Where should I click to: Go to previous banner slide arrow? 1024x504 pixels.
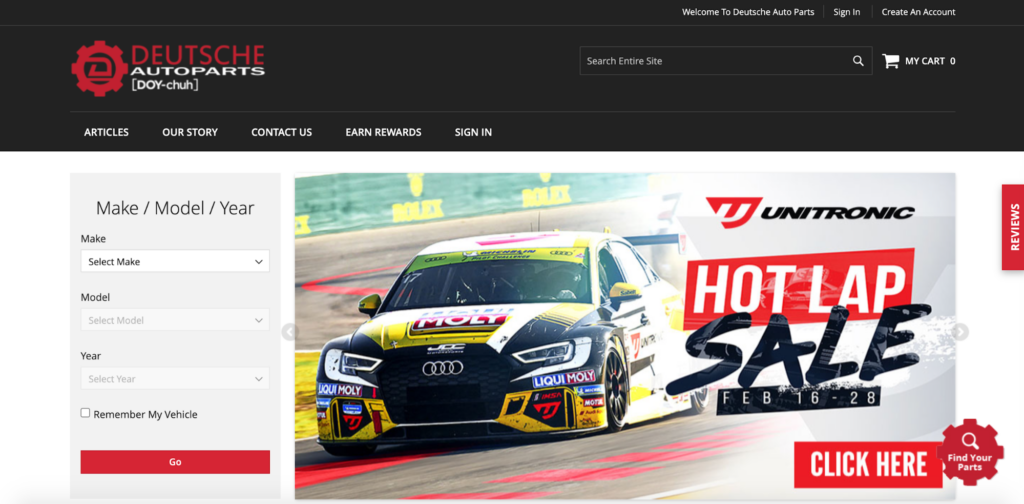(x=290, y=332)
